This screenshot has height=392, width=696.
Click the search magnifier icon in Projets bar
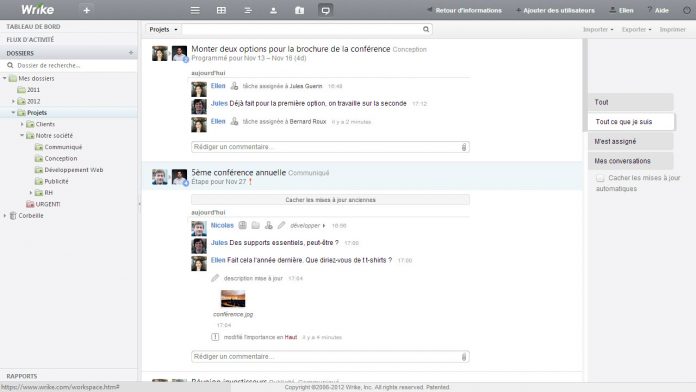426,29
